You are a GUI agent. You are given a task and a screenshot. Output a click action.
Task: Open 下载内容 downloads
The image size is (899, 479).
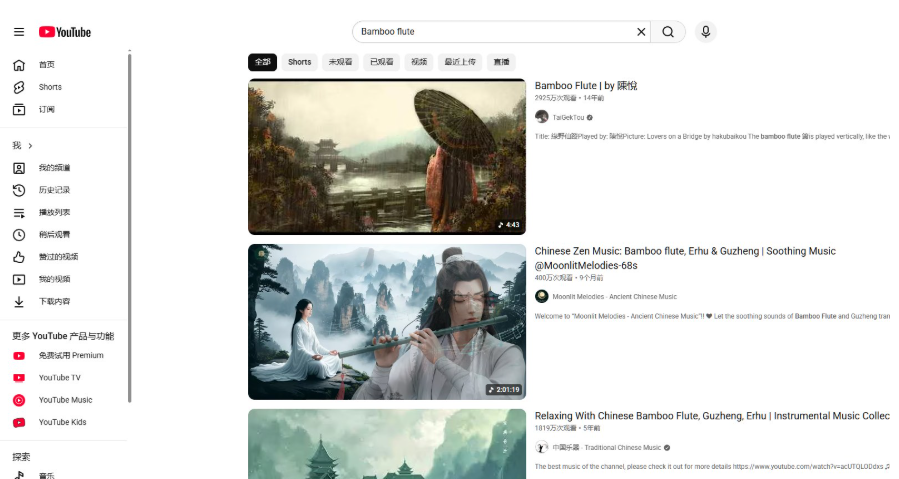tap(63, 302)
